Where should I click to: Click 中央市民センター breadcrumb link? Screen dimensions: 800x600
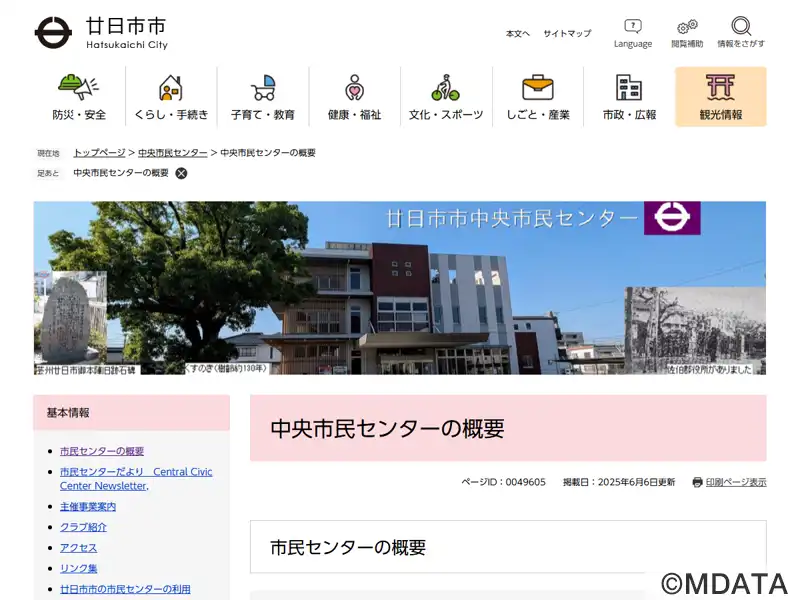point(172,153)
